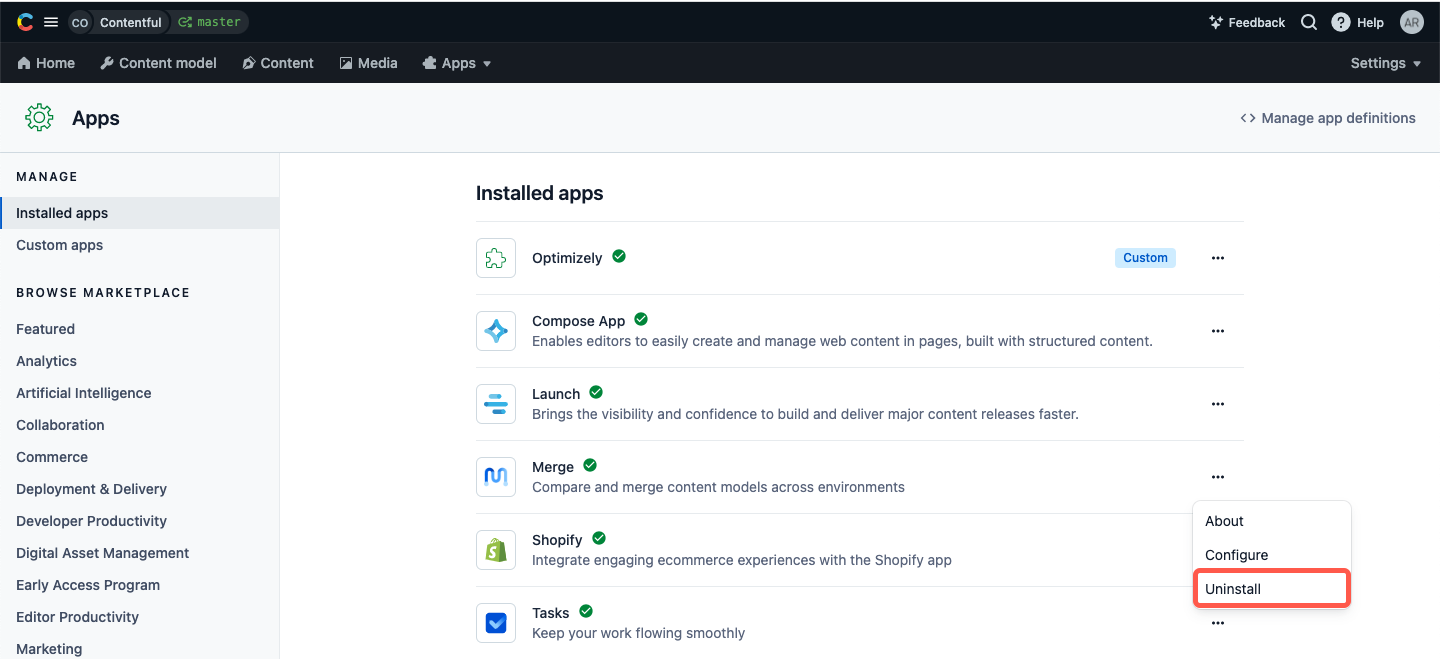Click Optimizely app name
The height and width of the screenshot is (659, 1440).
(x=567, y=258)
